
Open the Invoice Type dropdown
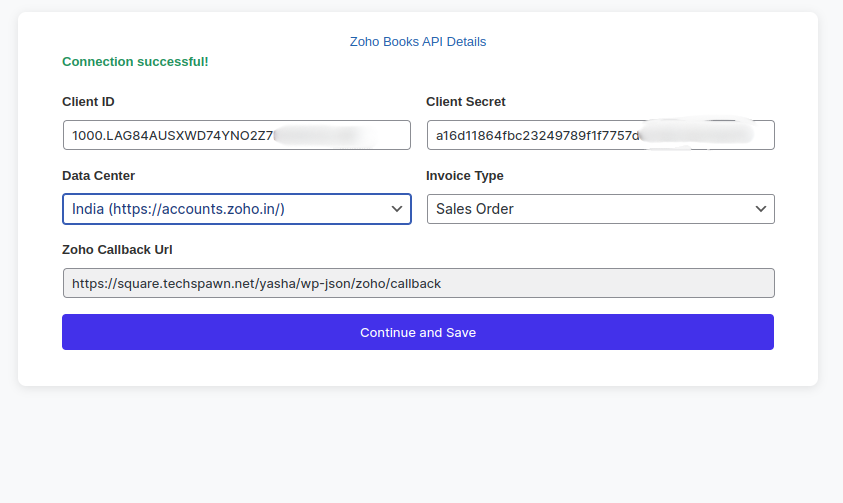tap(600, 209)
